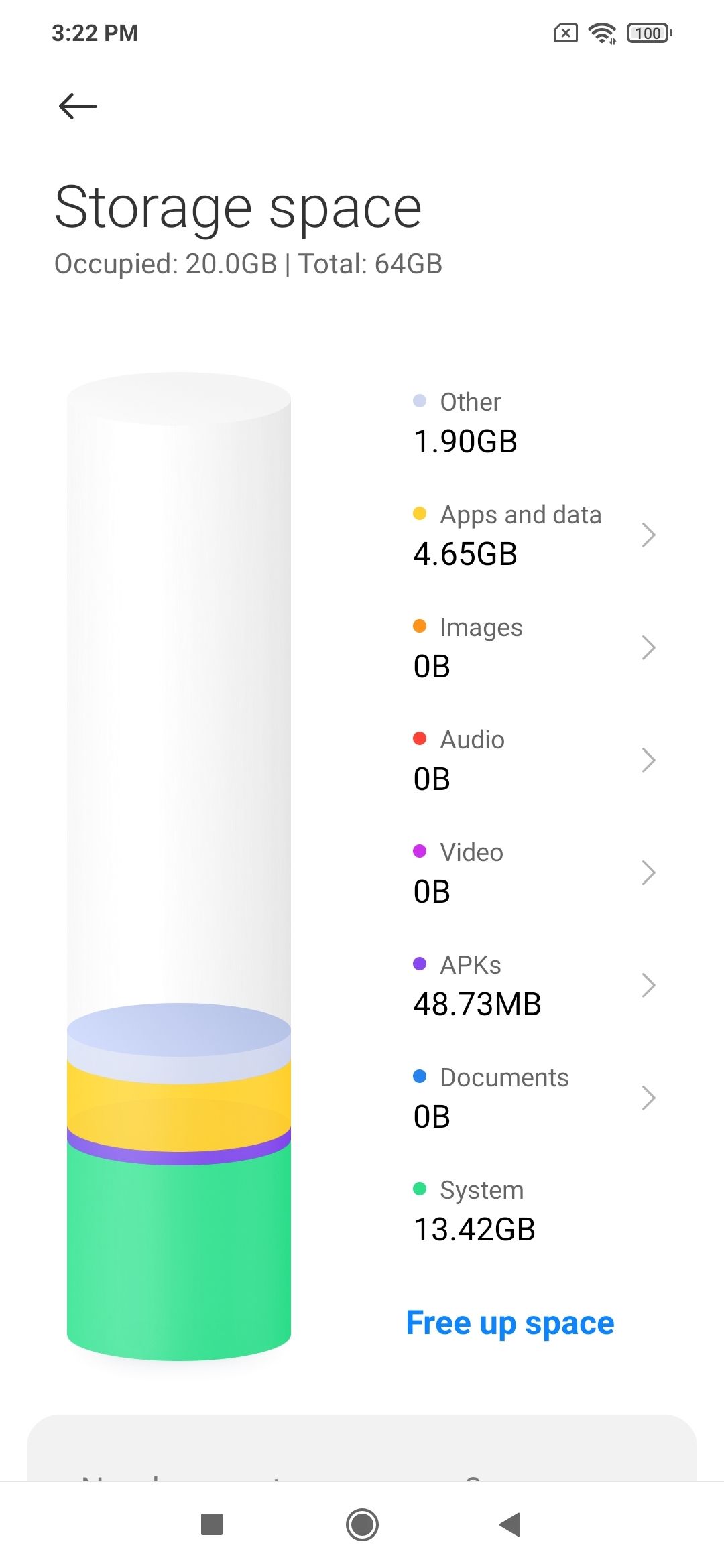Tap the back arrow icon

coord(78,106)
